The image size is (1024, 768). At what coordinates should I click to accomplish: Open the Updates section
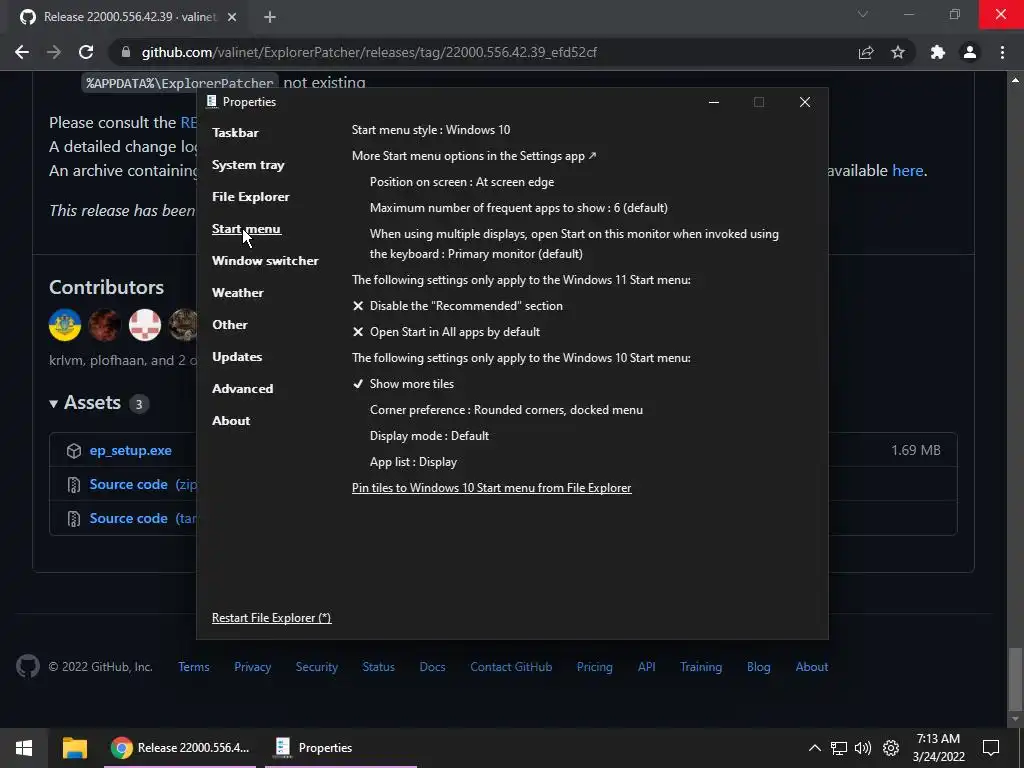tap(237, 357)
